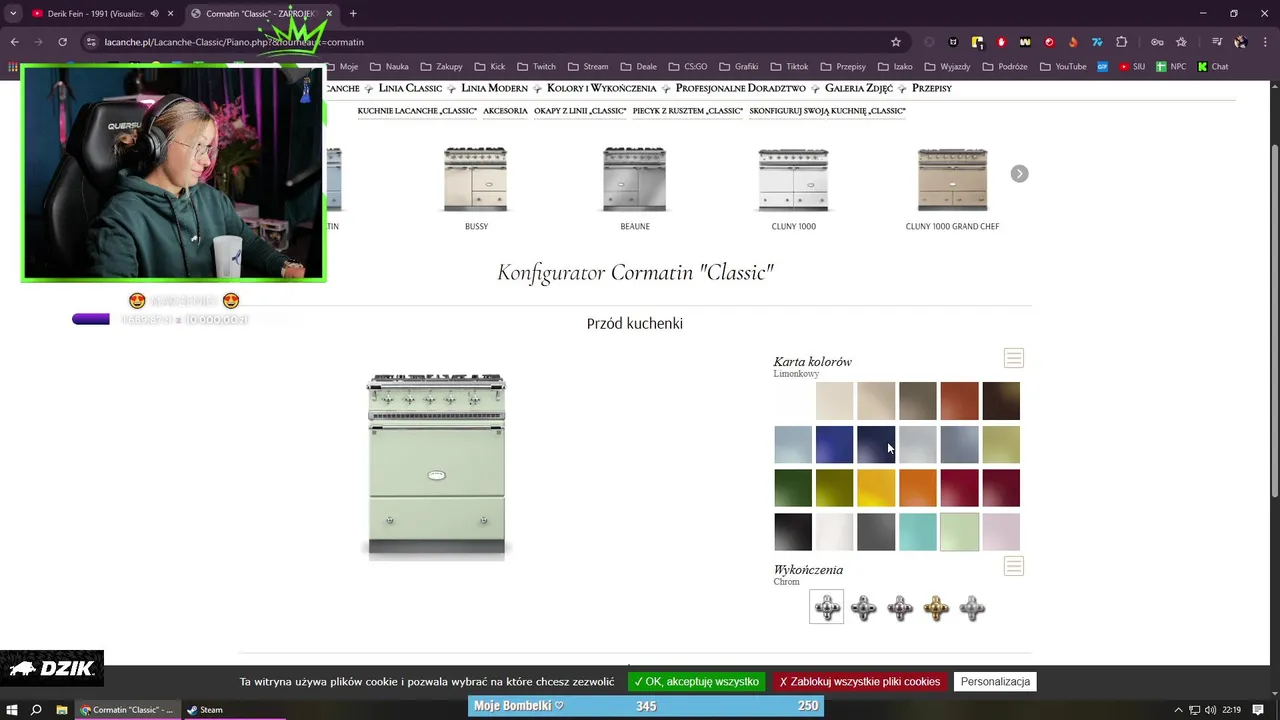Open a new browser tab

[x=353, y=13]
